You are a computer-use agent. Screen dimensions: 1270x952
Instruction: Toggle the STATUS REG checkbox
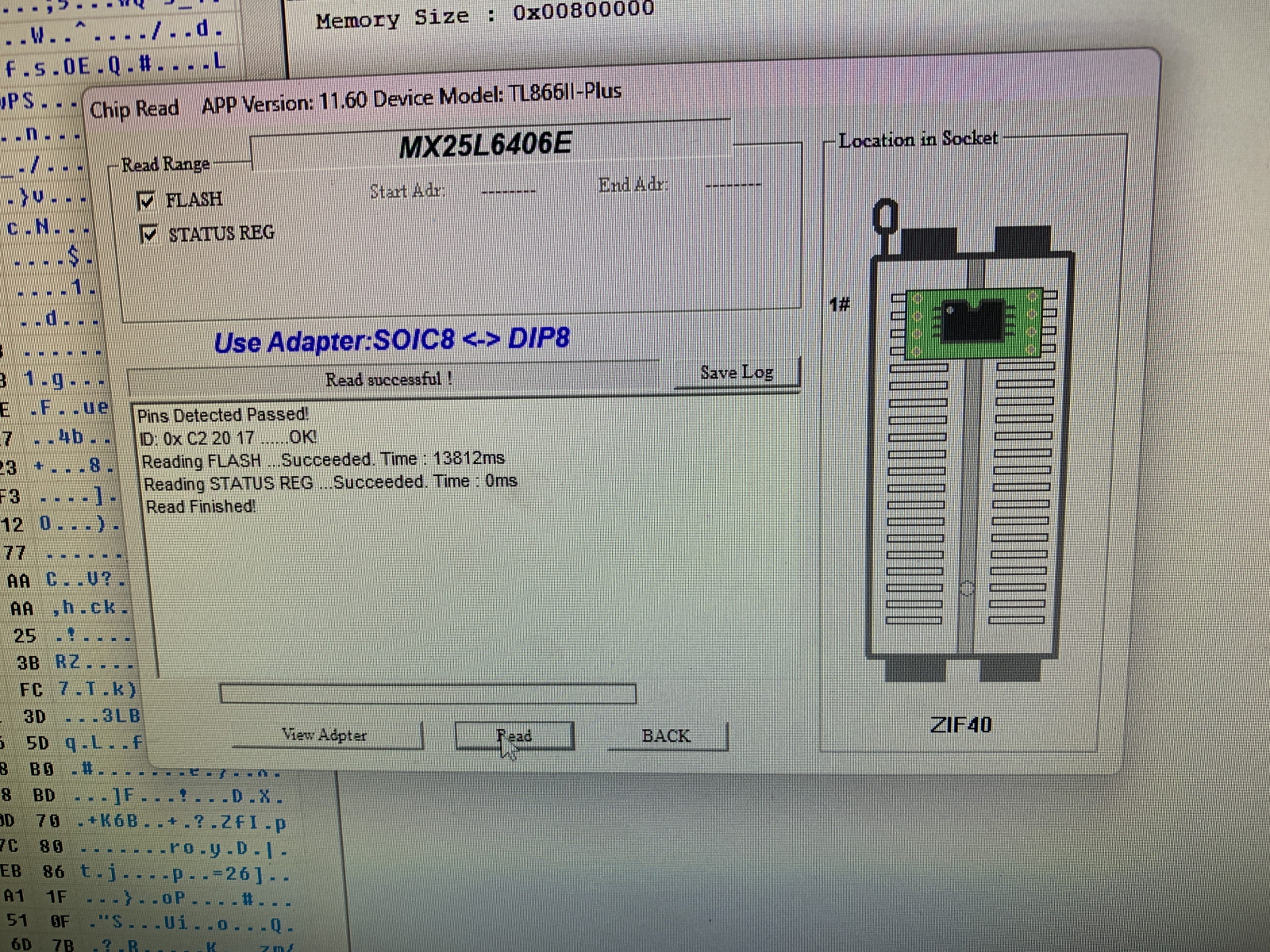coord(148,234)
